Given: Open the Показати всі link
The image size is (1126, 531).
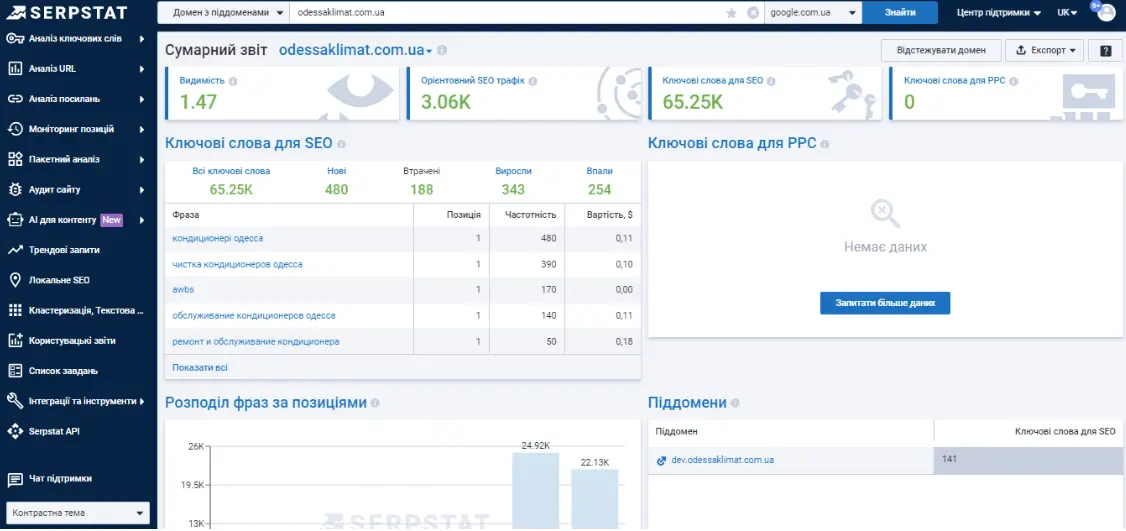Looking at the screenshot, I should pos(200,368).
